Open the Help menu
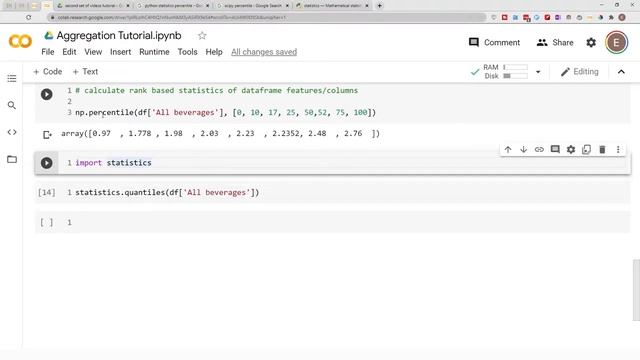The height and width of the screenshot is (360, 640). pos(214,52)
